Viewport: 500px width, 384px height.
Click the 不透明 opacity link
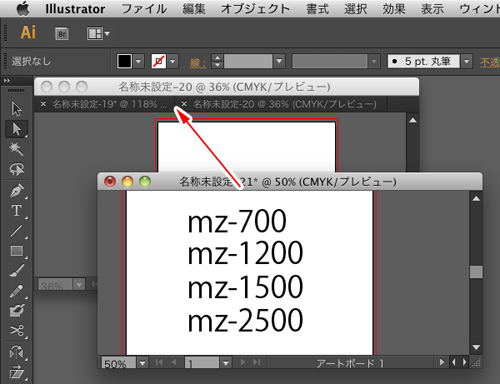[x=489, y=63]
